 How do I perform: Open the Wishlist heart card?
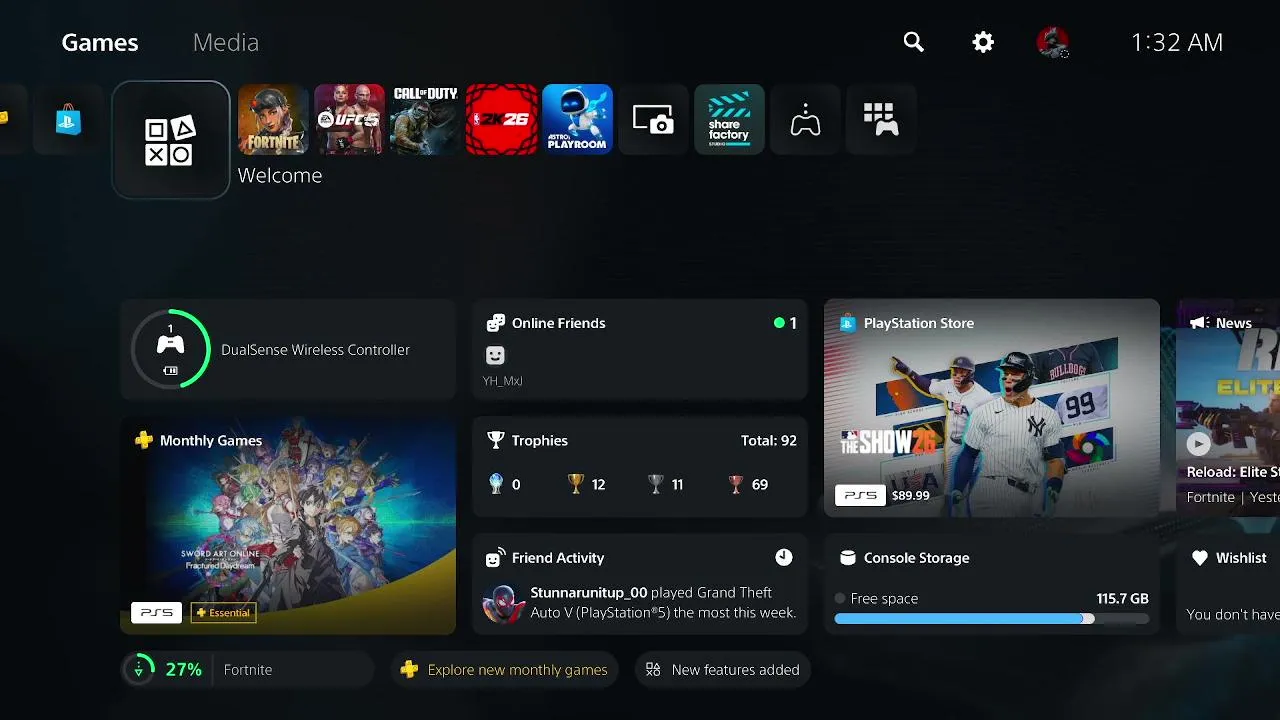point(1229,584)
